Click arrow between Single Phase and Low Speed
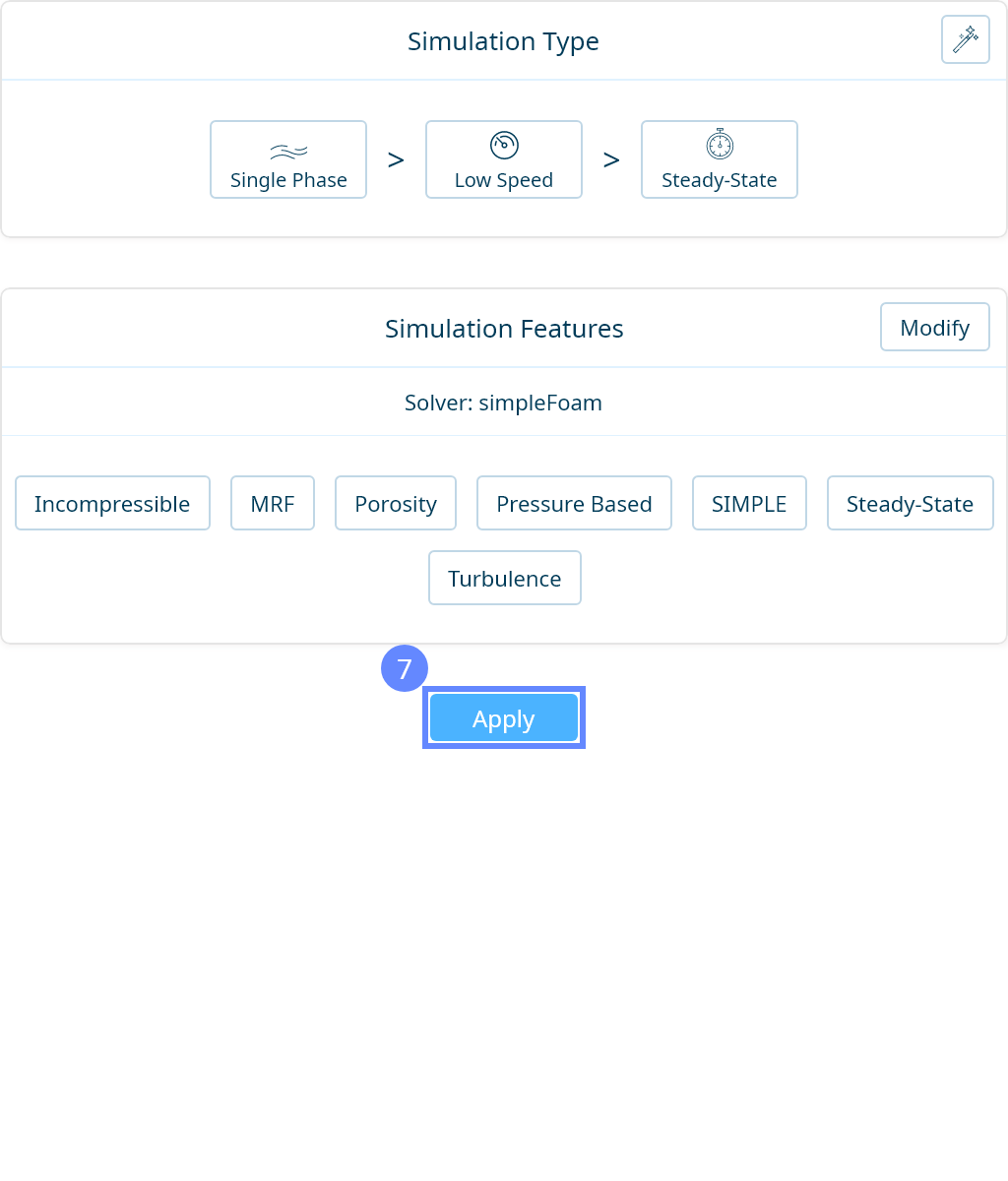Screen dimensions: 1008x1181 396,159
